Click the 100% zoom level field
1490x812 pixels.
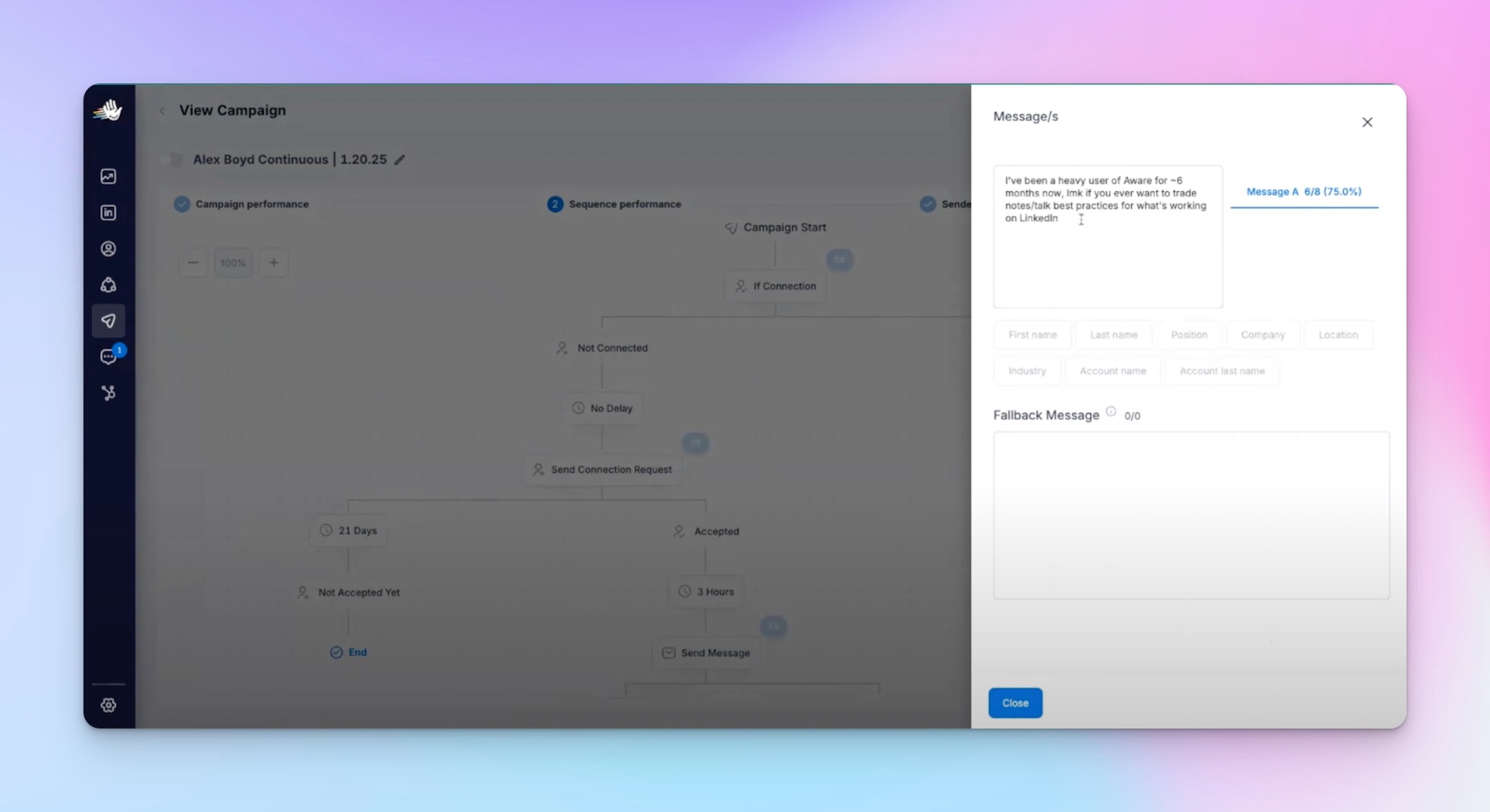[233, 263]
